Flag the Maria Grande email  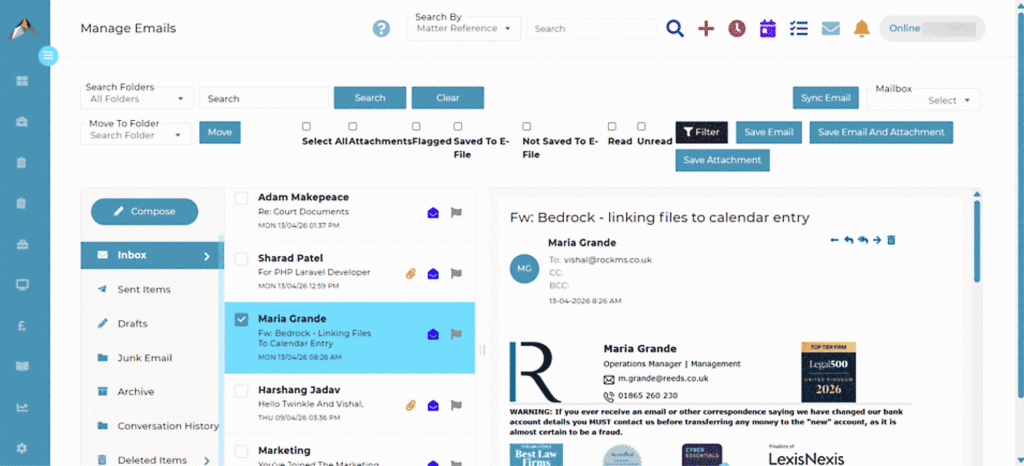pyautogui.click(x=456, y=334)
